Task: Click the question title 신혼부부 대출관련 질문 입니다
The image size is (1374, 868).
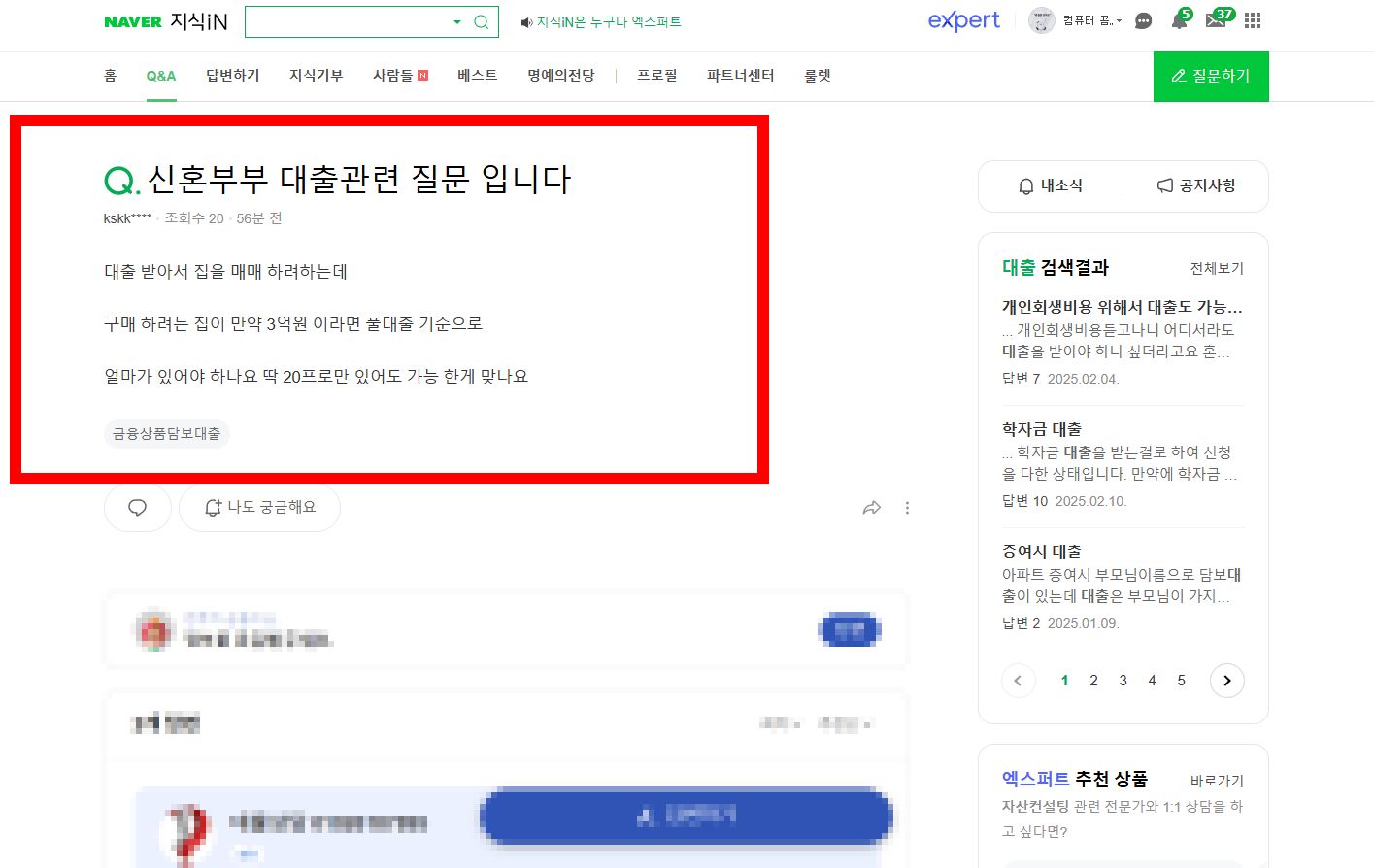Action: pos(359,180)
